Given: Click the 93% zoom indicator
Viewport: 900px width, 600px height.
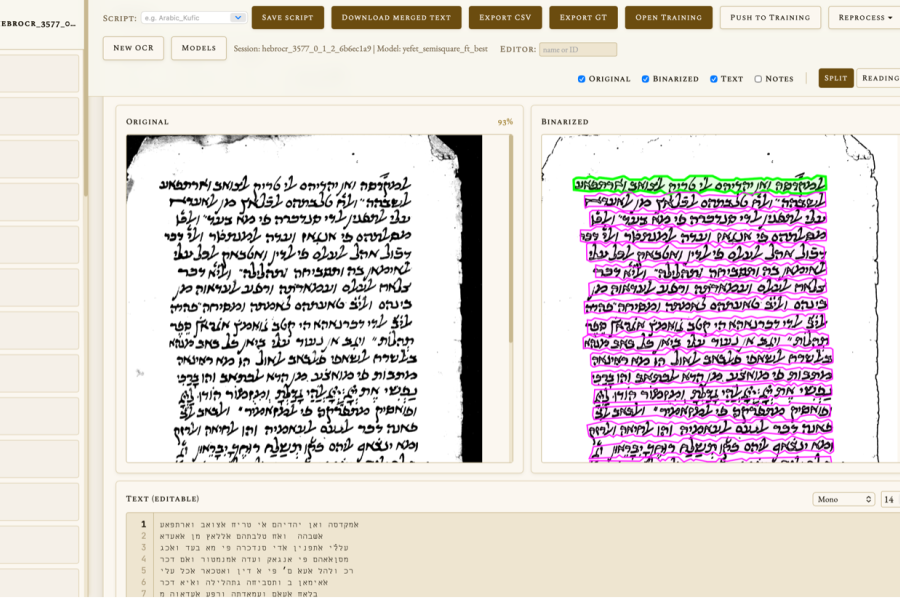Looking at the screenshot, I should 505,122.
